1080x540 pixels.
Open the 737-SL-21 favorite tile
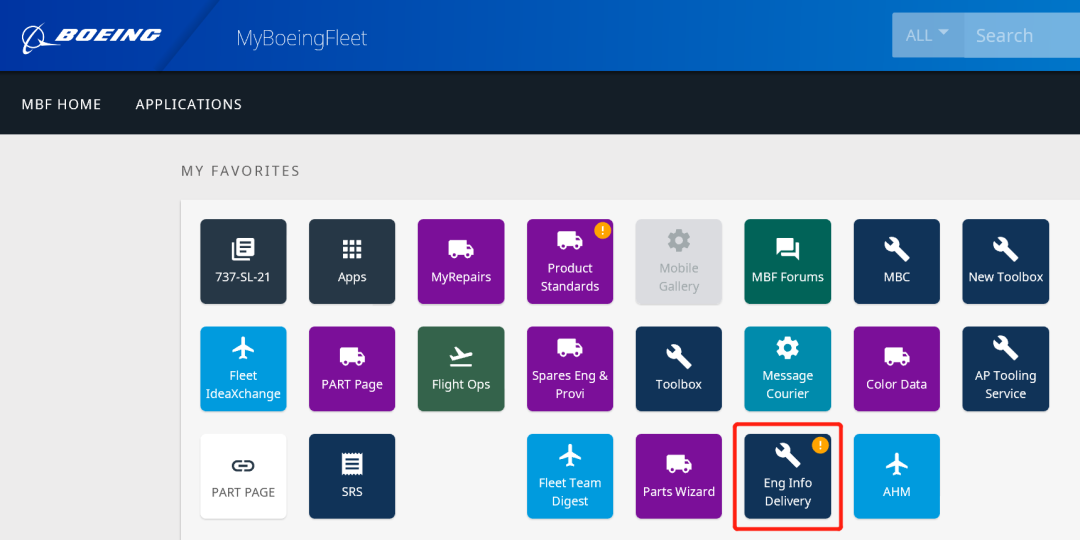click(243, 262)
